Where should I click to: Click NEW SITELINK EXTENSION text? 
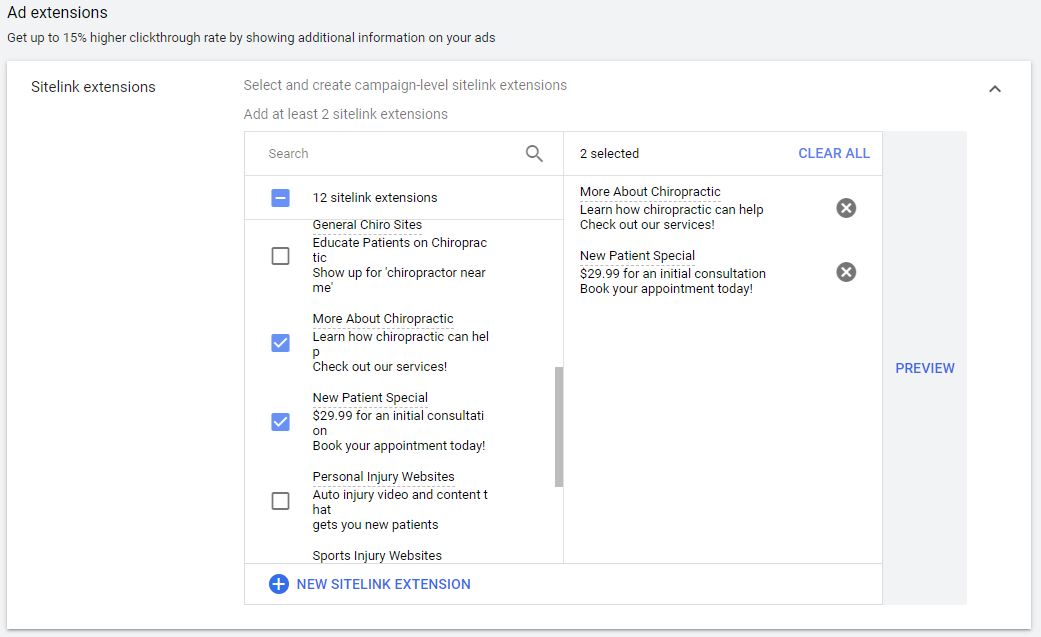click(x=383, y=584)
